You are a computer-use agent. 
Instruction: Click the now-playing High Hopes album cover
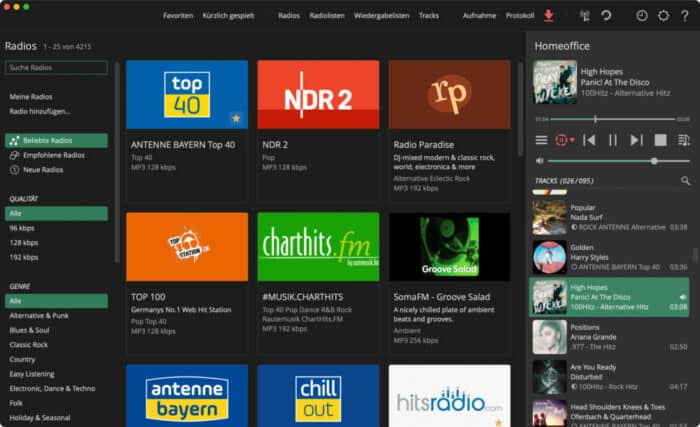tap(555, 82)
